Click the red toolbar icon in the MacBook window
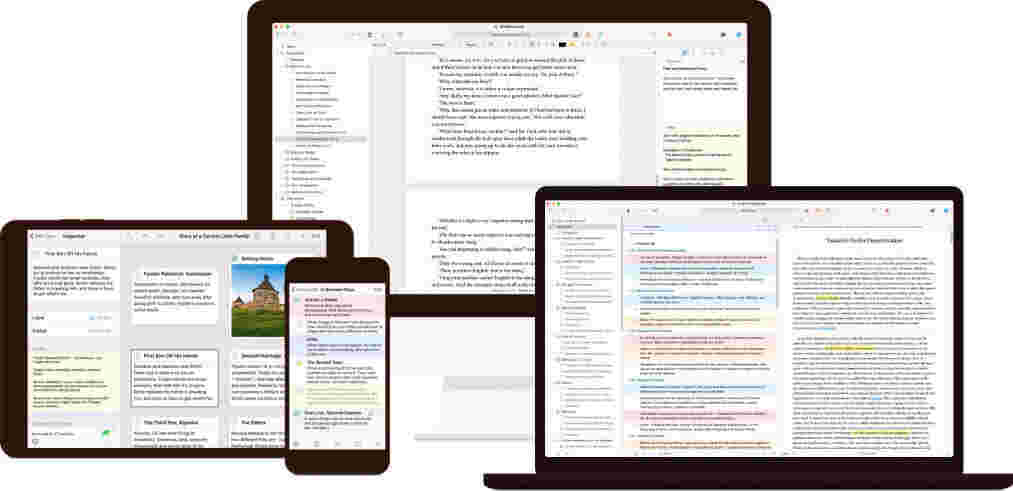The image size is (1013, 491). point(886,211)
